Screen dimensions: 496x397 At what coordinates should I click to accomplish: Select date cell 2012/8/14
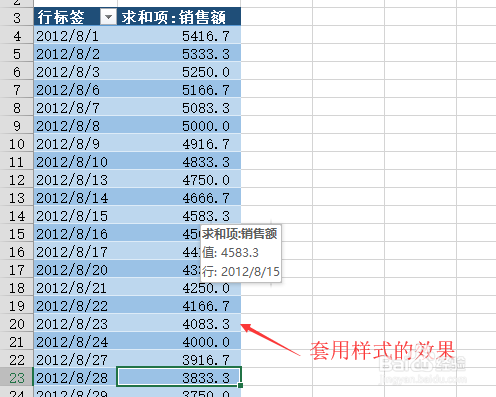pyautogui.click(x=75, y=198)
